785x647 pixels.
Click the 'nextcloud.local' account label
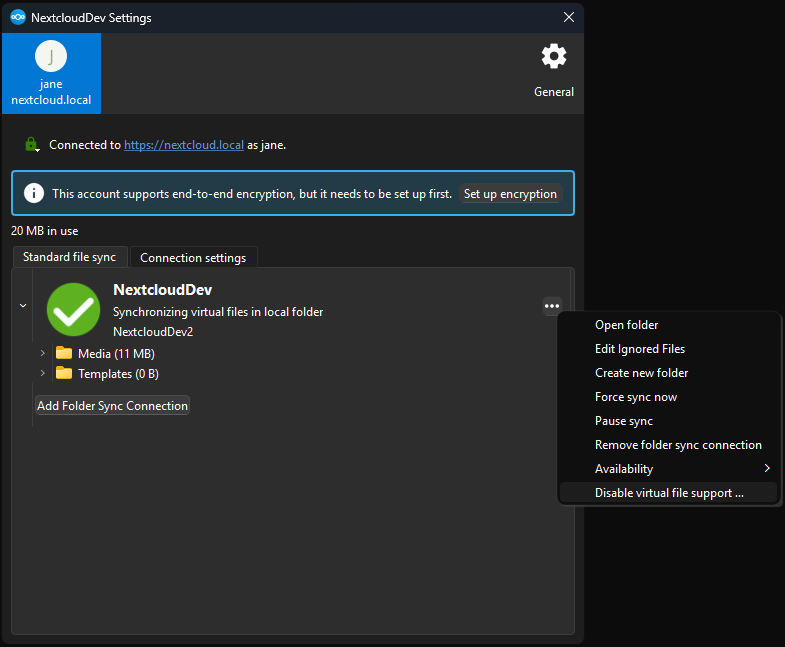(51, 100)
